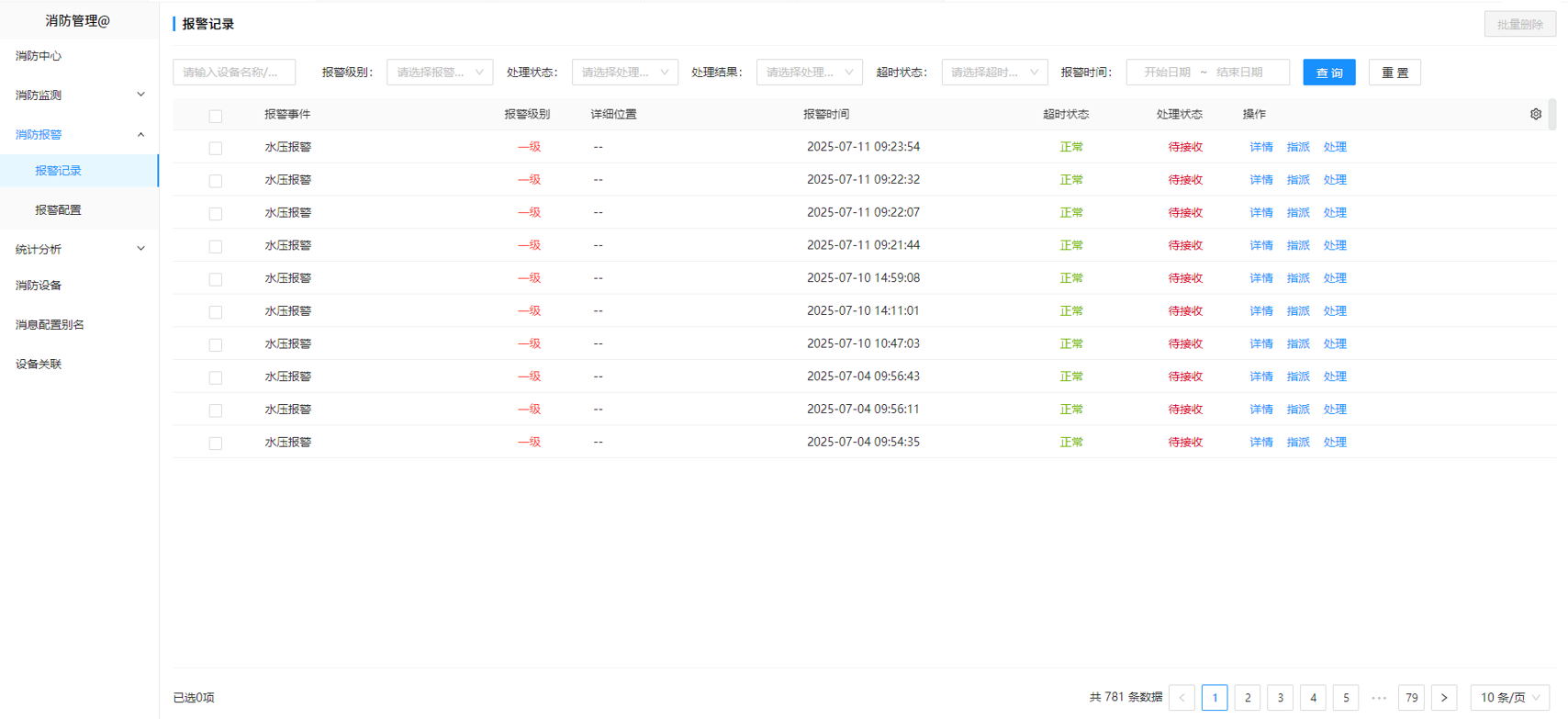Viewport: 1568px width, 719px height.
Task: Toggle the select-all checkbox in table header
Action: 216,116
